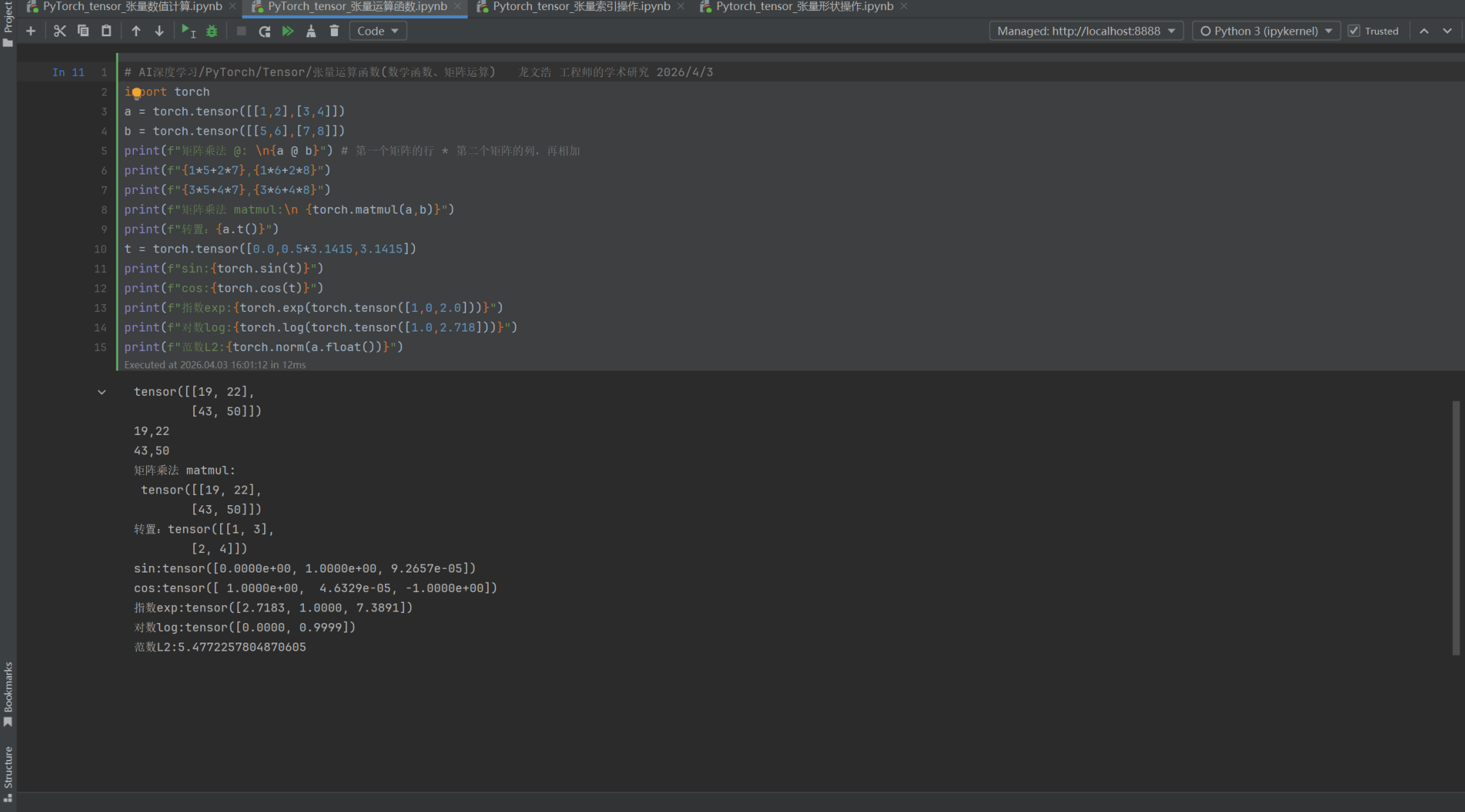This screenshot has height=812, width=1465.
Task: Collapse the cell output with the chevron
Action: 102,392
